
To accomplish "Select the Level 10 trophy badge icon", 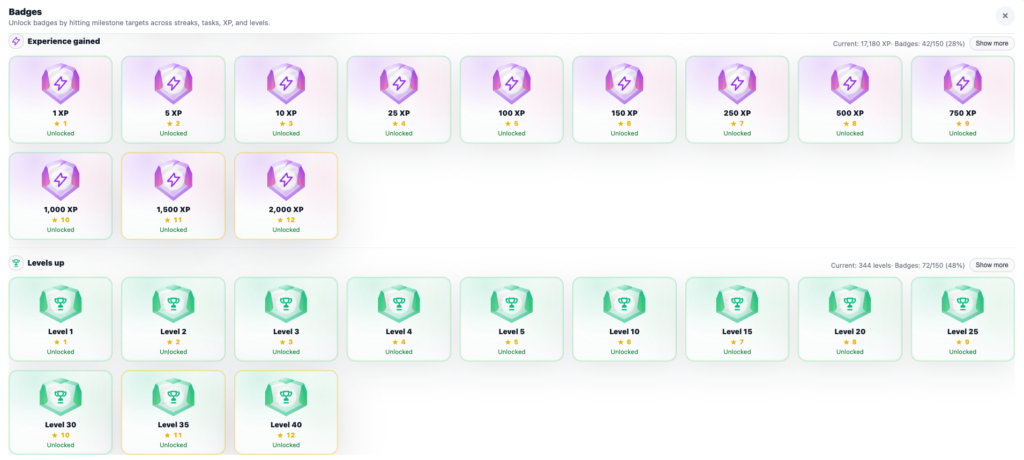I will tap(624, 302).
